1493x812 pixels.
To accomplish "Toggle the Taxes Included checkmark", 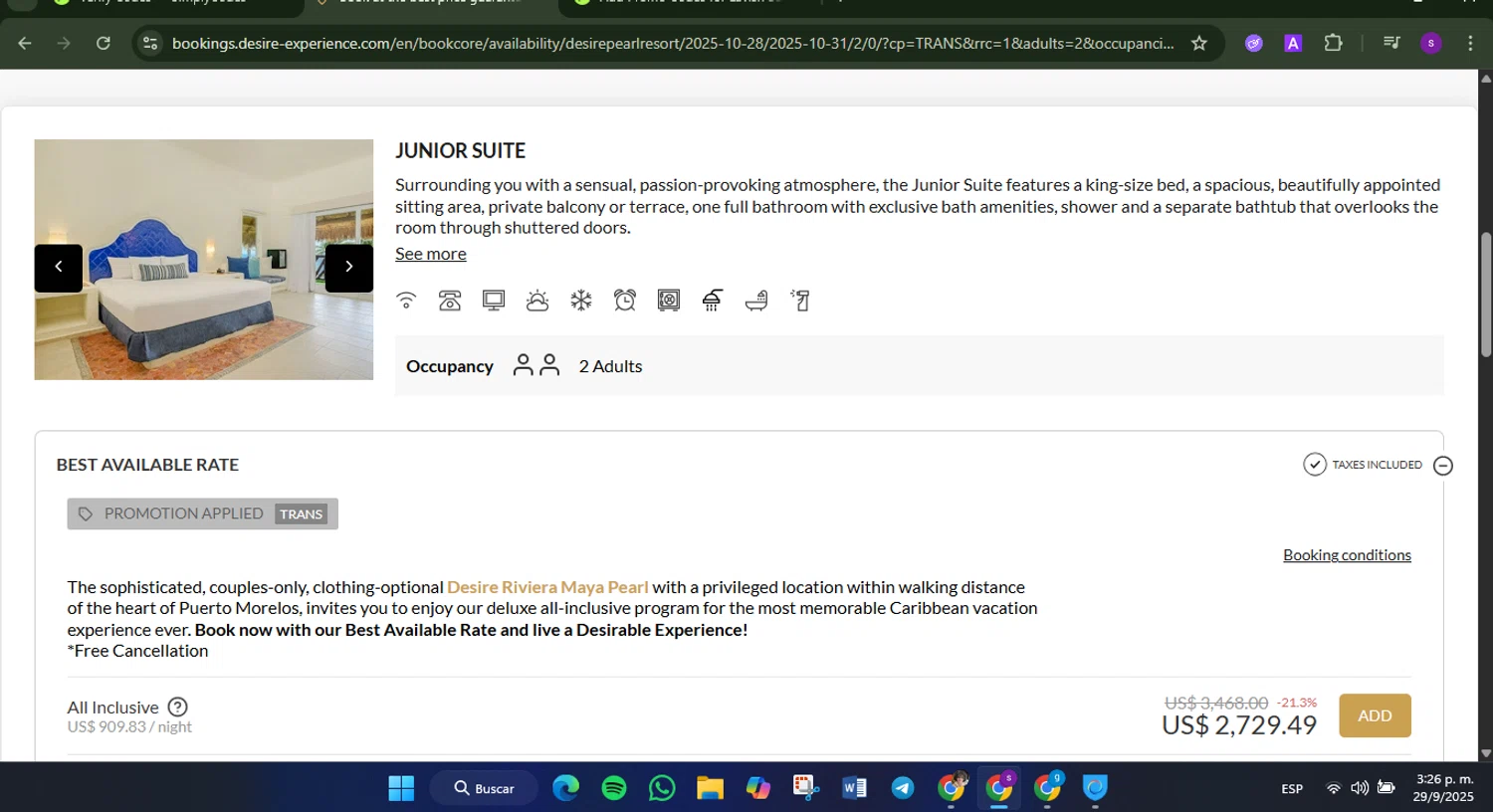I will coord(1315,465).
